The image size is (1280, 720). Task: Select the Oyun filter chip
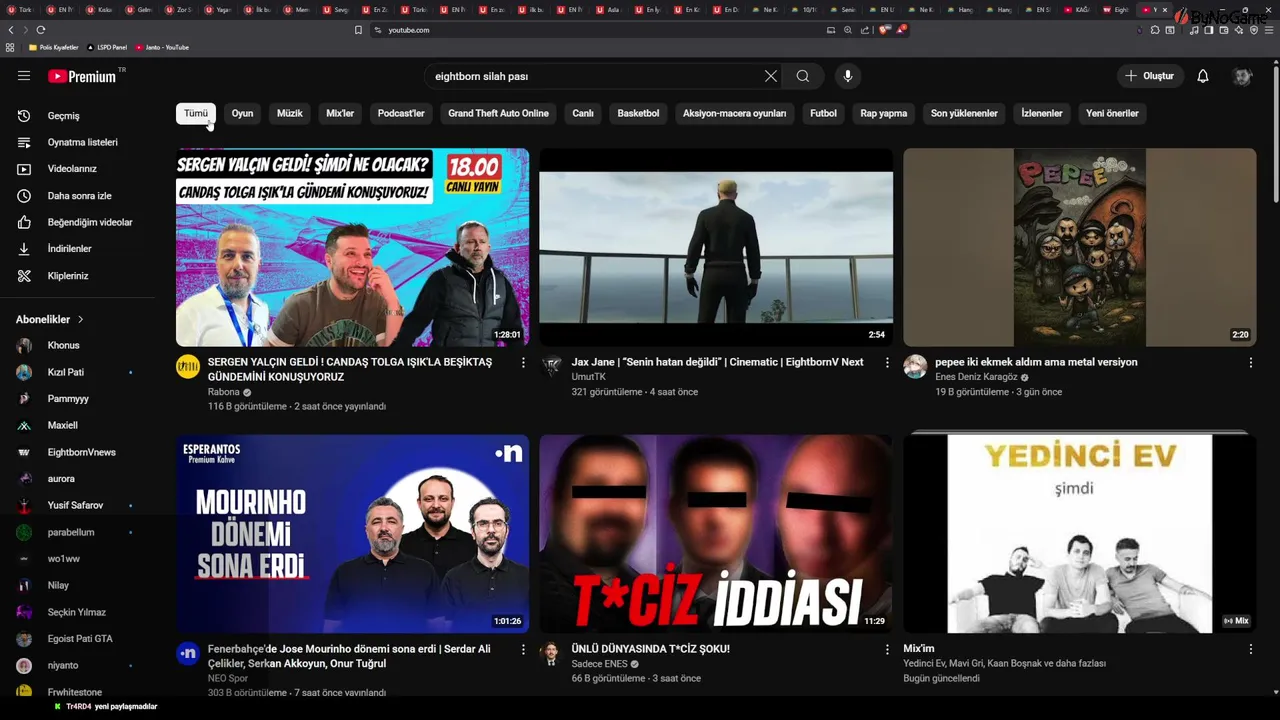[242, 113]
